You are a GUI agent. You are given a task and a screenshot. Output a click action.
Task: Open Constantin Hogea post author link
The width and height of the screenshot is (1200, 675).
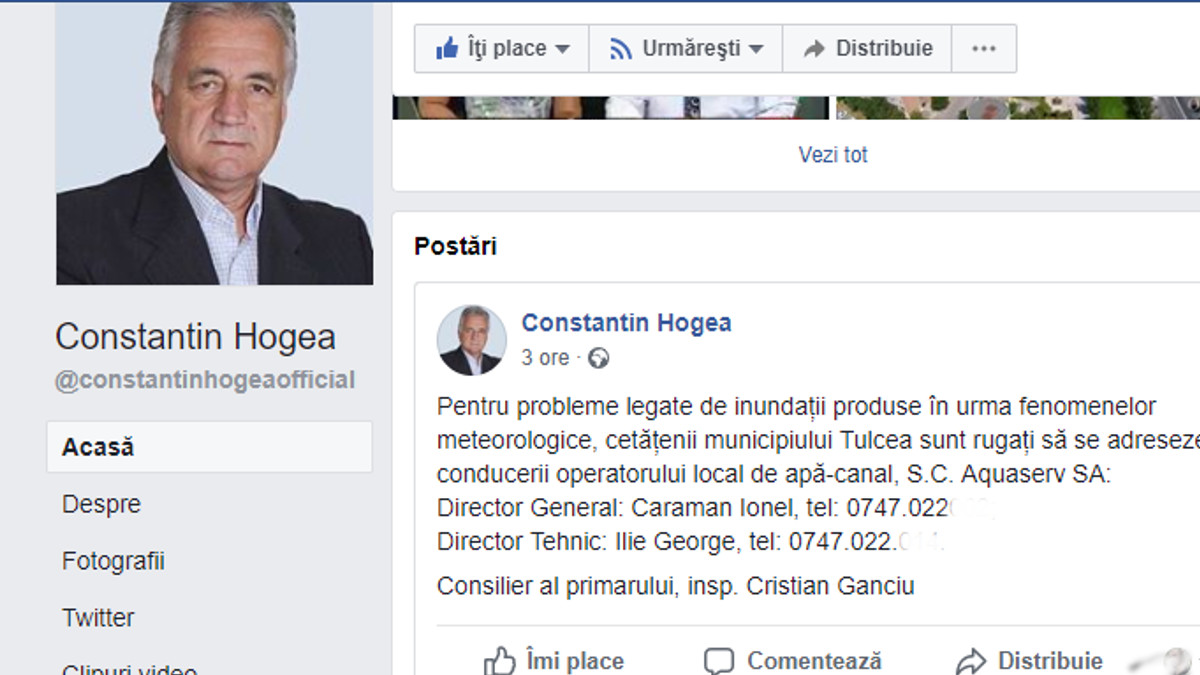pyautogui.click(x=626, y=323)
